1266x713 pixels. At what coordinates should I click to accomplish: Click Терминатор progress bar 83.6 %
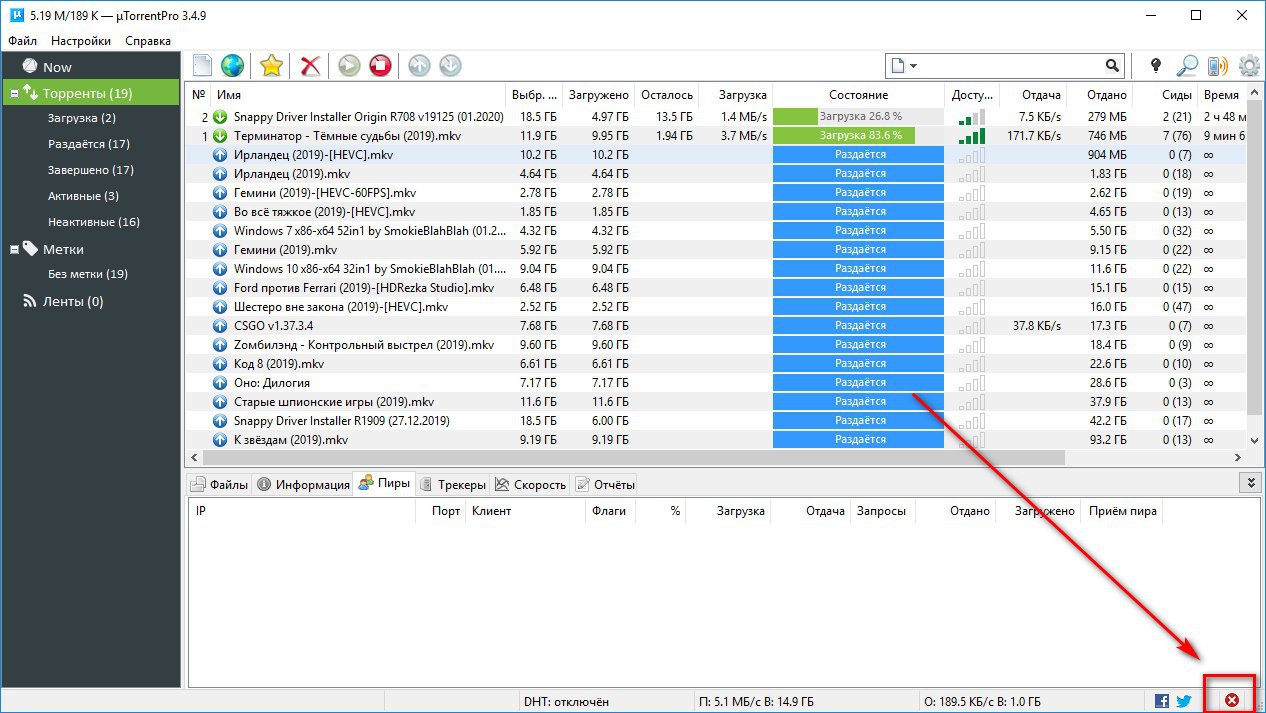tap(859, 135)
